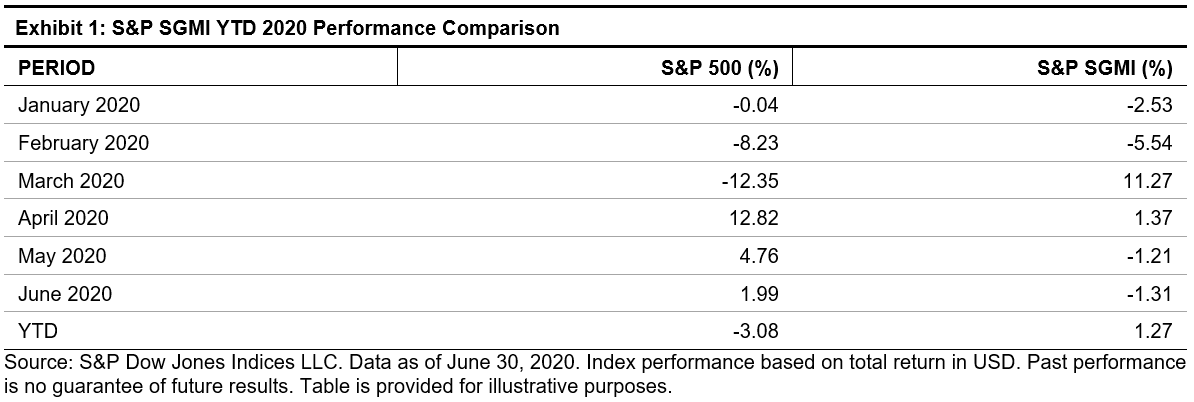The width and height of the screenshot is (1194, 402).
Task: Select the PERIOD column header
Action: pyautogui.click(x=57, y=68)
